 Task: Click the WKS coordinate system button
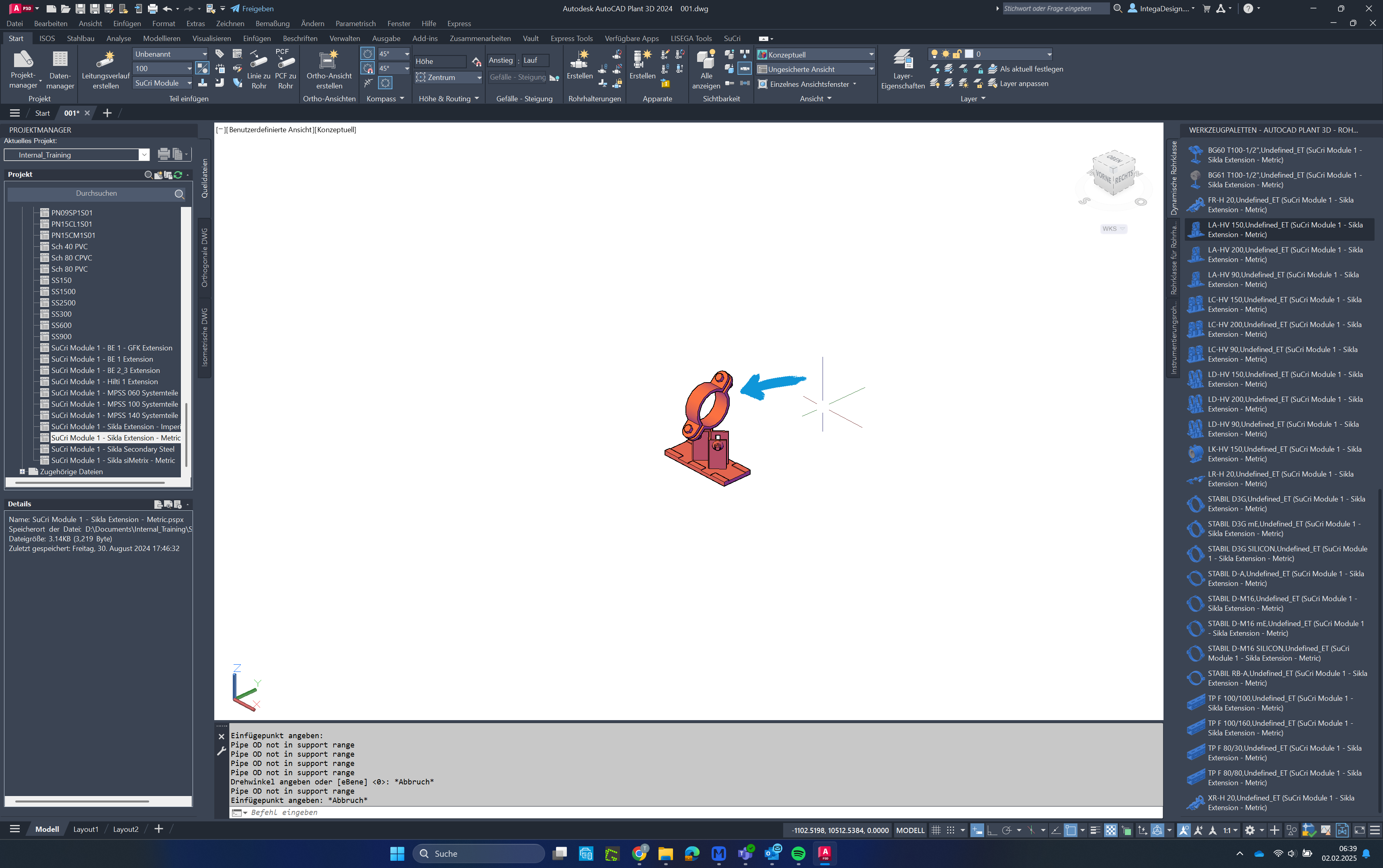[1113, 229]
